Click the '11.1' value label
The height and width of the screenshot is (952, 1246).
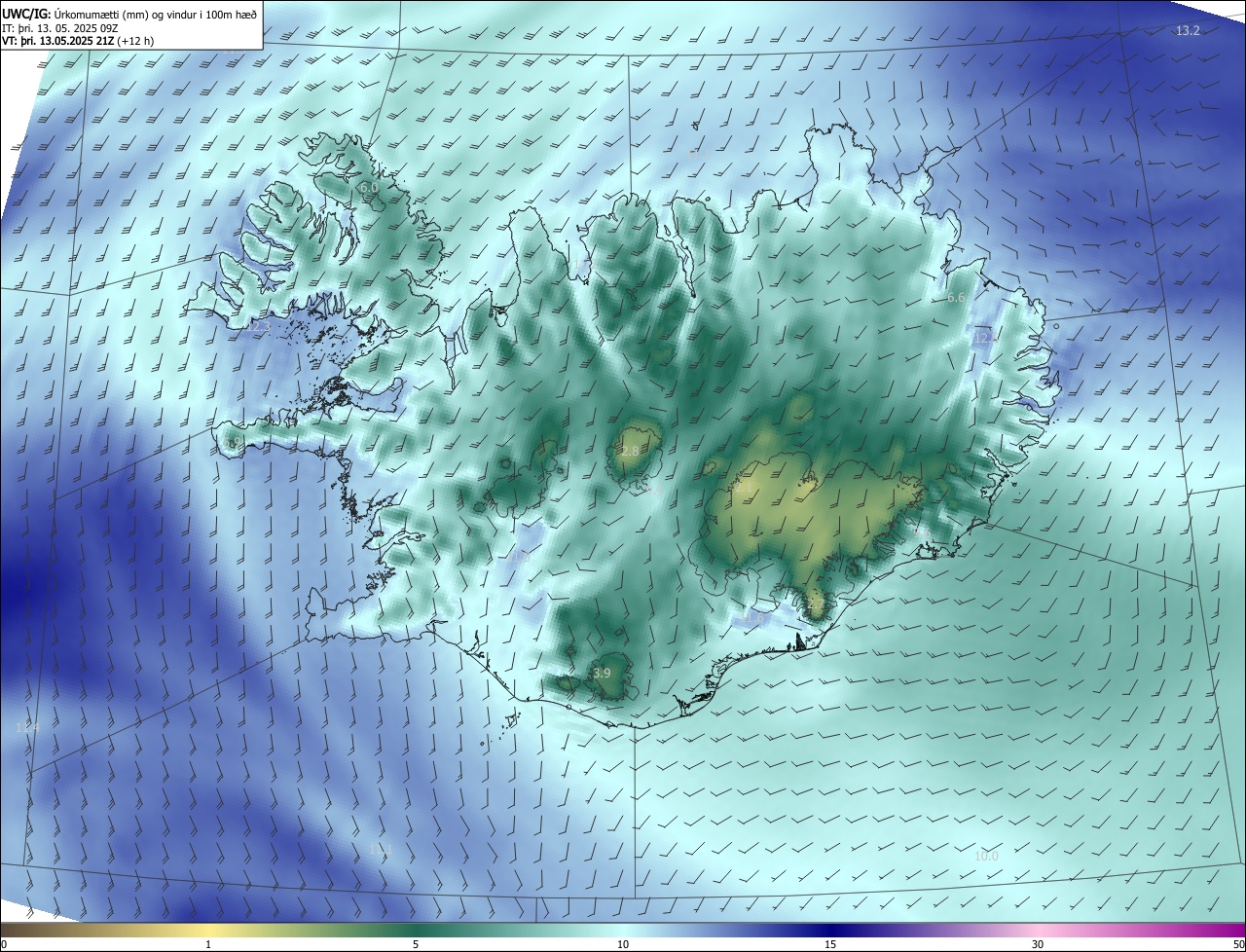380,850
